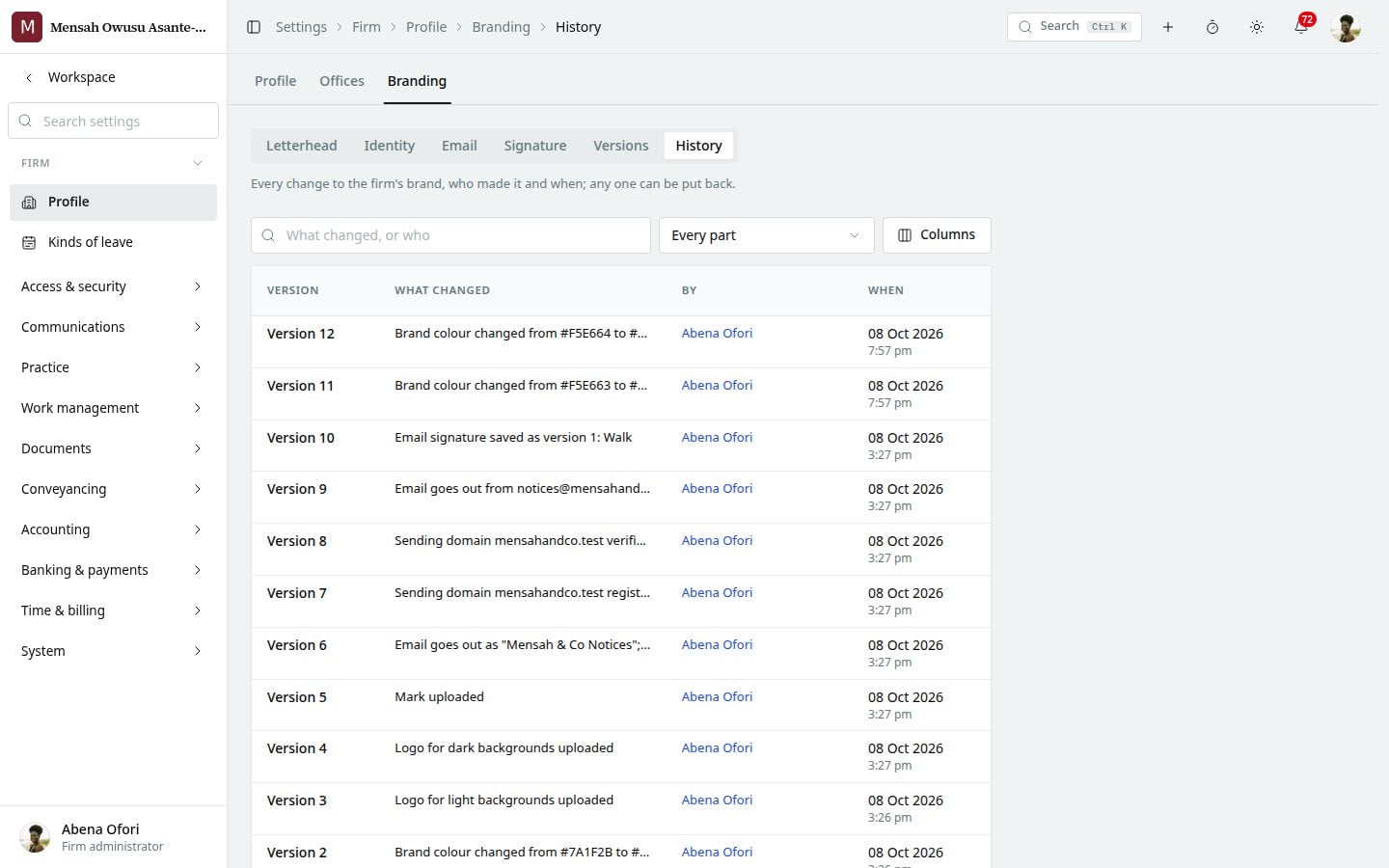
Task: Expand the Conveyancing section
Action: [x=113, y=489]
